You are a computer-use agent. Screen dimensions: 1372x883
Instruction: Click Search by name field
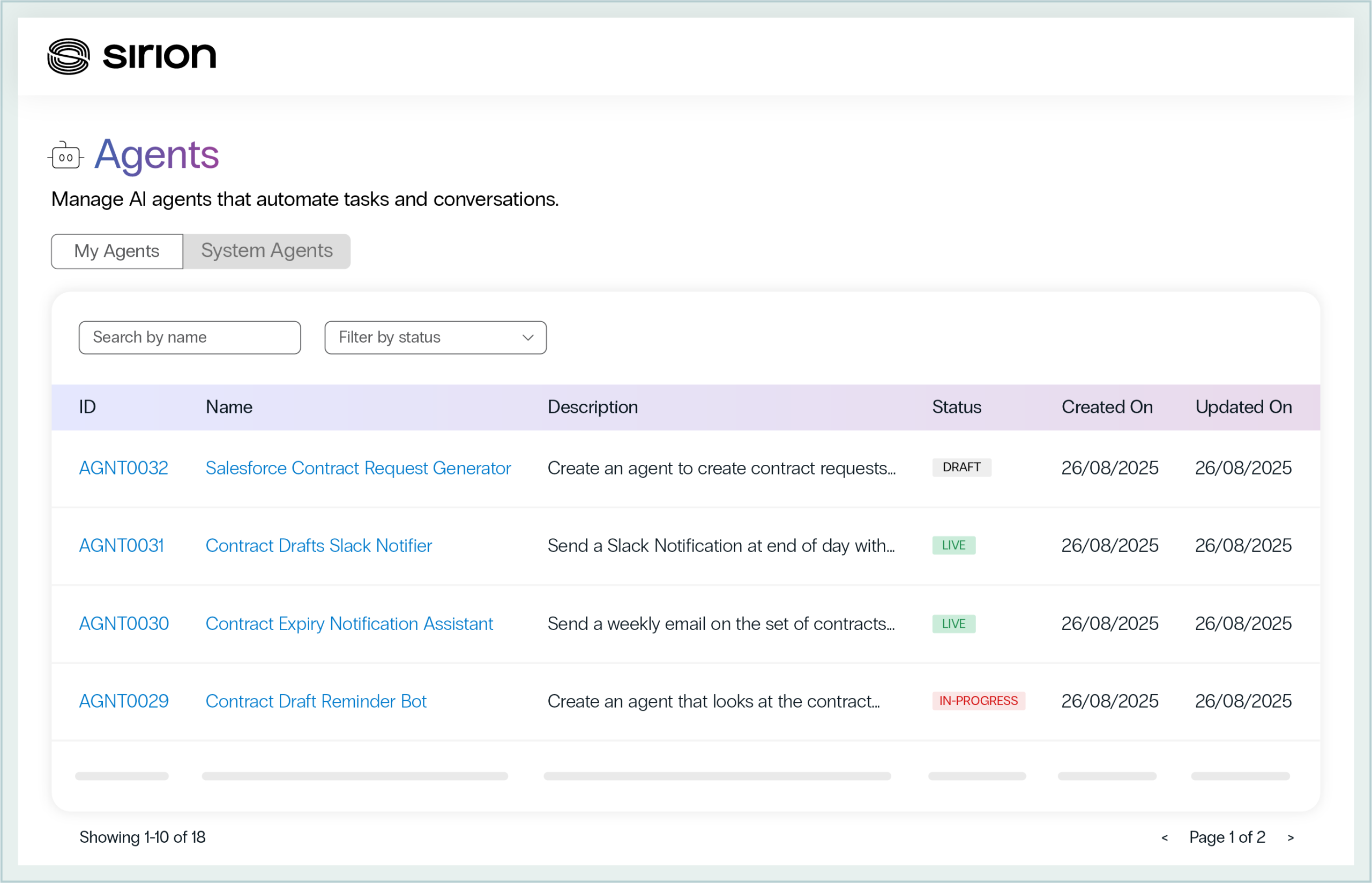pyautogui.click(x=189, y=338)
